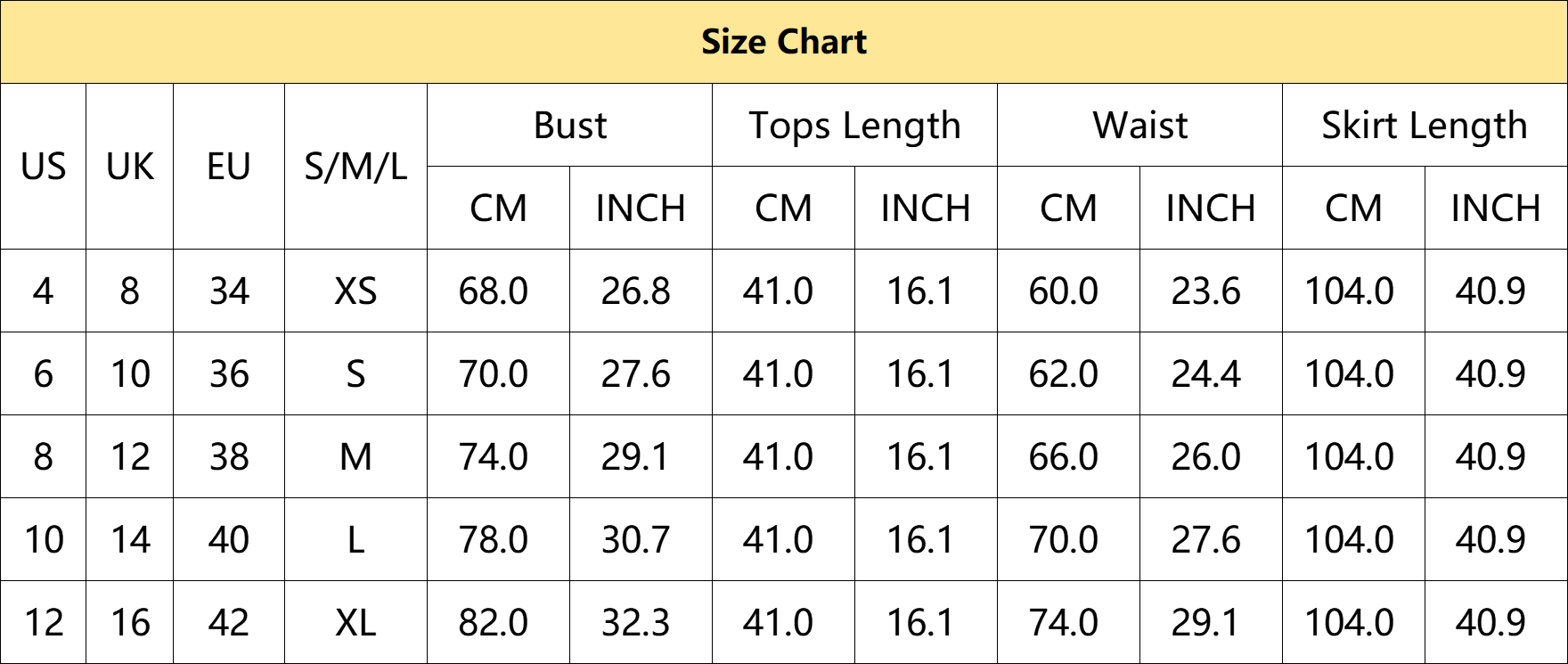Select the M size row label

[355, 456]
